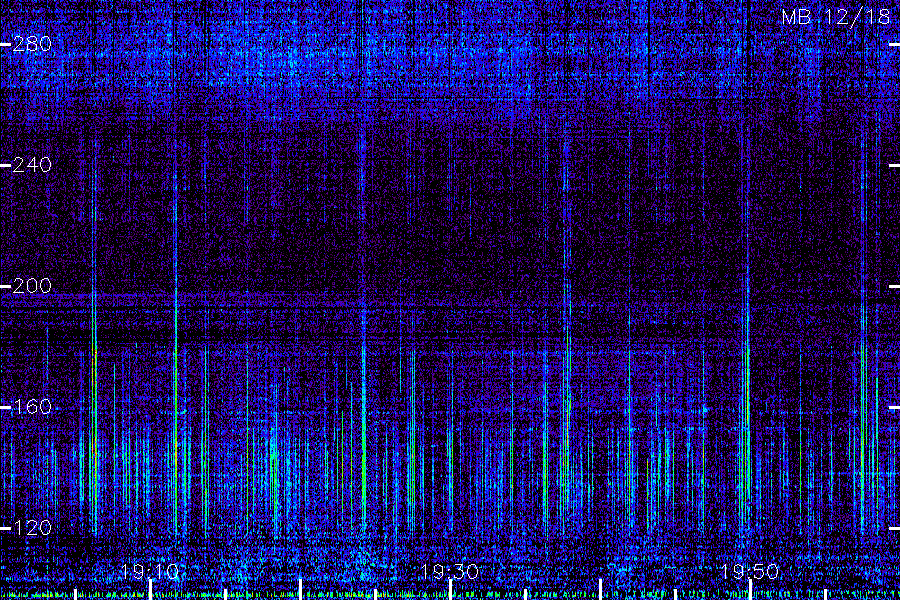This screenshot has width=900, height=600.
Task: Click the time tick mark below 19:30
Action: [451, 590]
